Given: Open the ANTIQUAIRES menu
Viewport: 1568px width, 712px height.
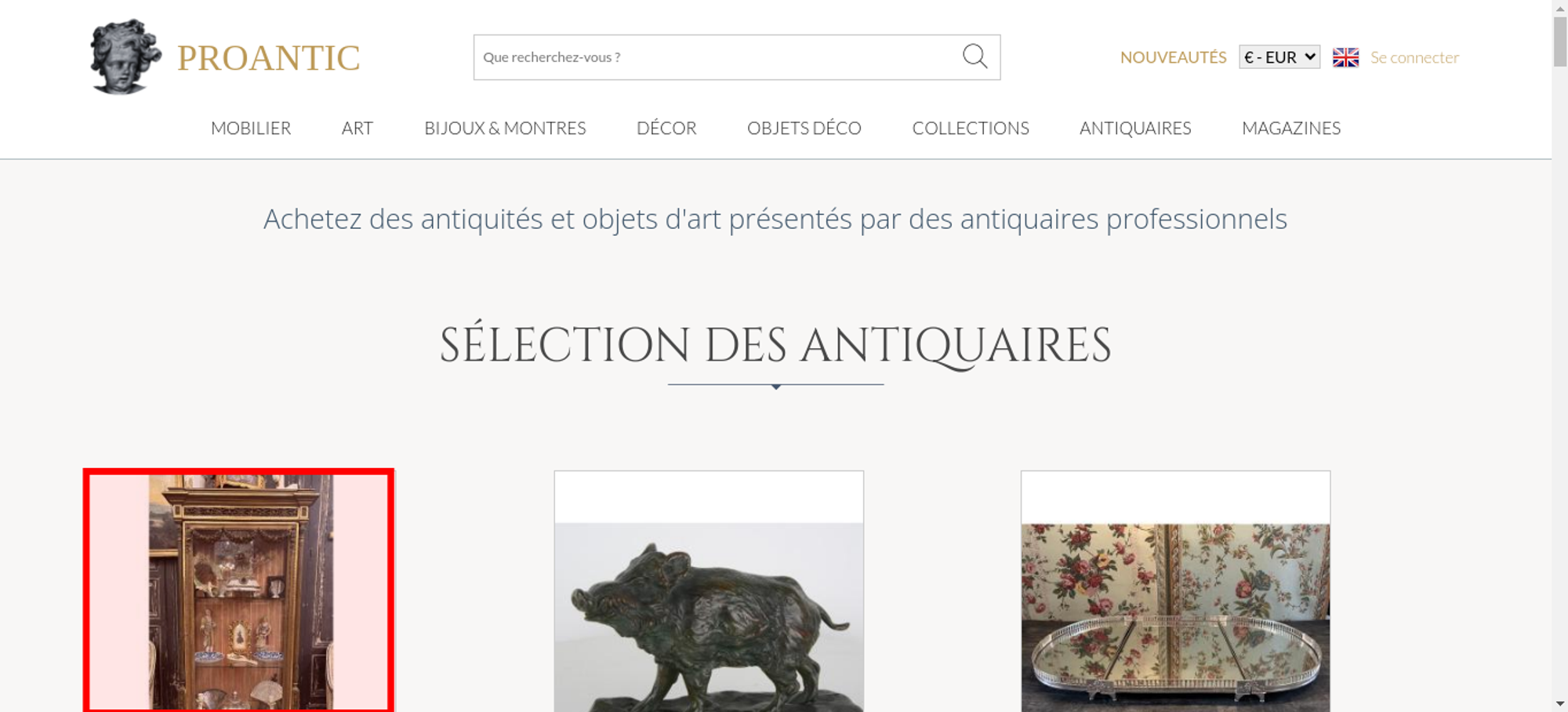Looking at the screenshot, I should tap(1135, 128).
